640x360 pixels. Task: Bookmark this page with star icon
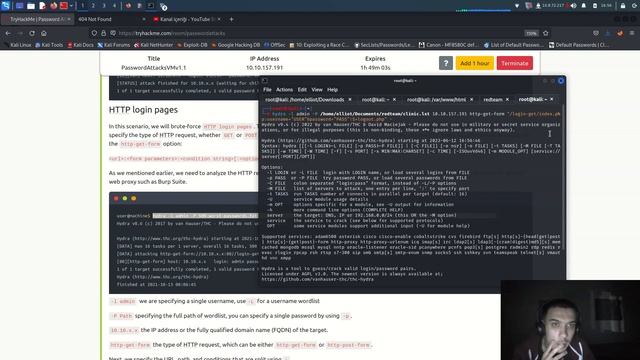click(546, 33)
